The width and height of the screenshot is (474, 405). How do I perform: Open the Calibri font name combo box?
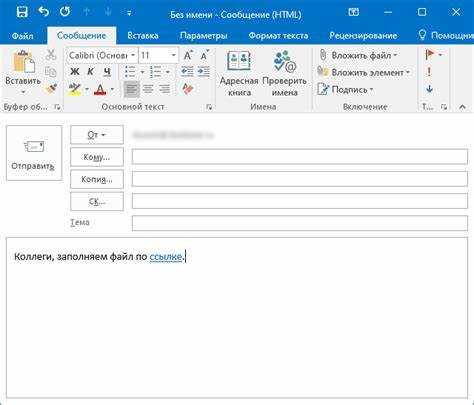point(102,55)
